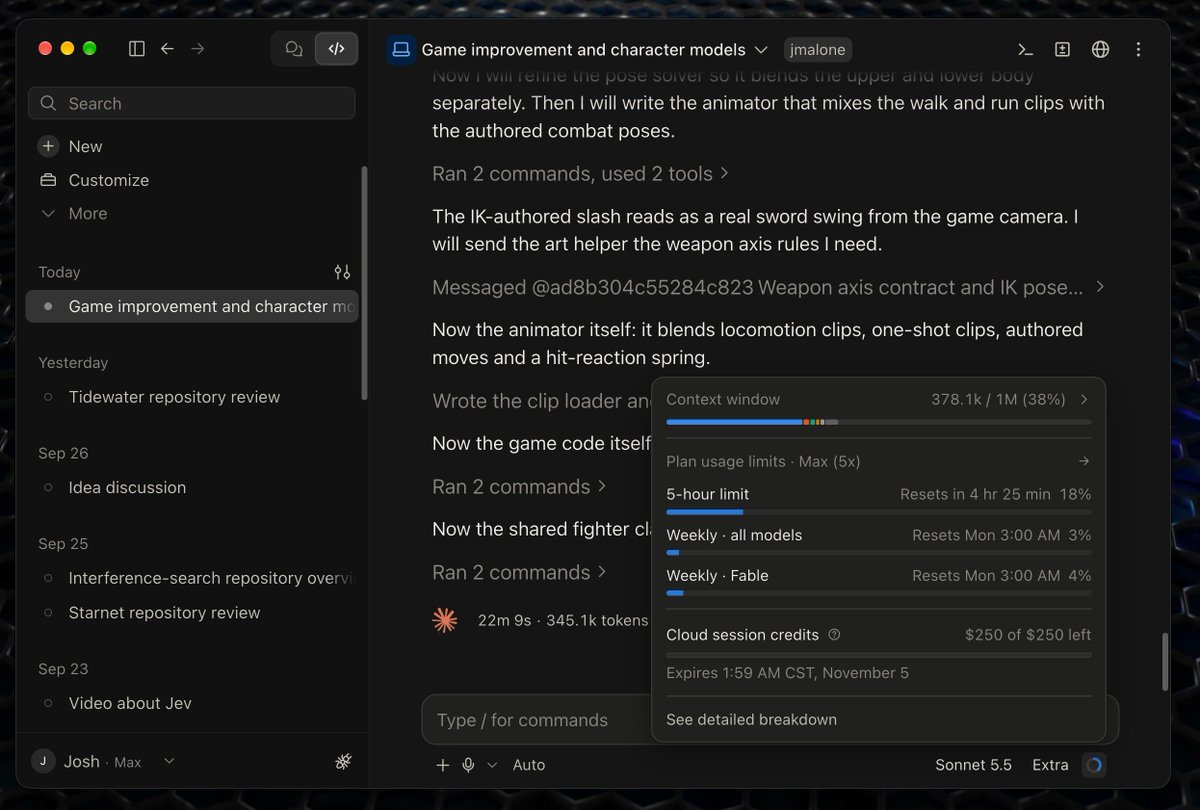The height and width of the screenshot is (810, 1200).
Task: Click the jmalone badge
Action: tap(818, 50)
